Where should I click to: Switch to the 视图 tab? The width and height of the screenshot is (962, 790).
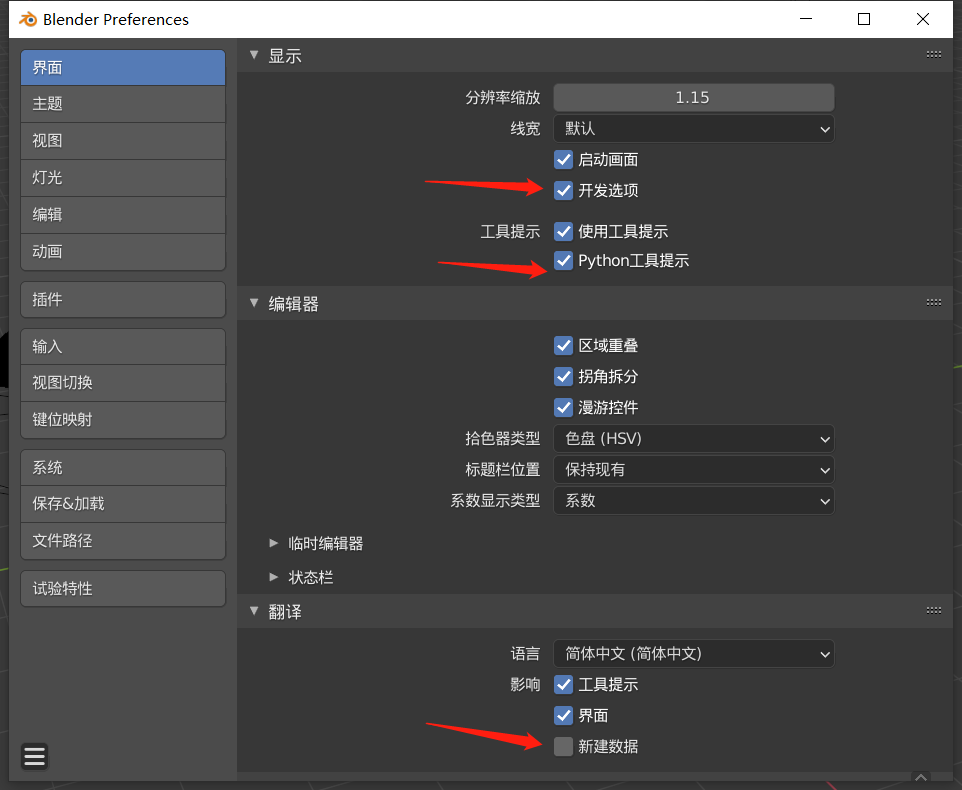pos(123,140)
